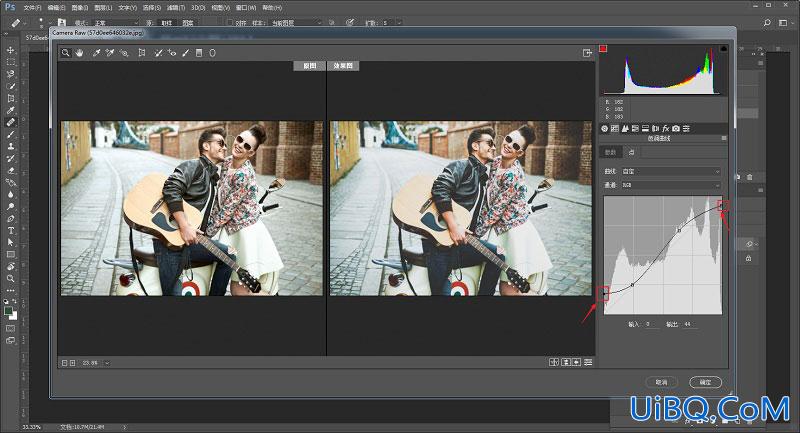The width and height of the screenshot is (800, 433).
Task: Open the 样本 sample layers dropdown
Action: 297,23
